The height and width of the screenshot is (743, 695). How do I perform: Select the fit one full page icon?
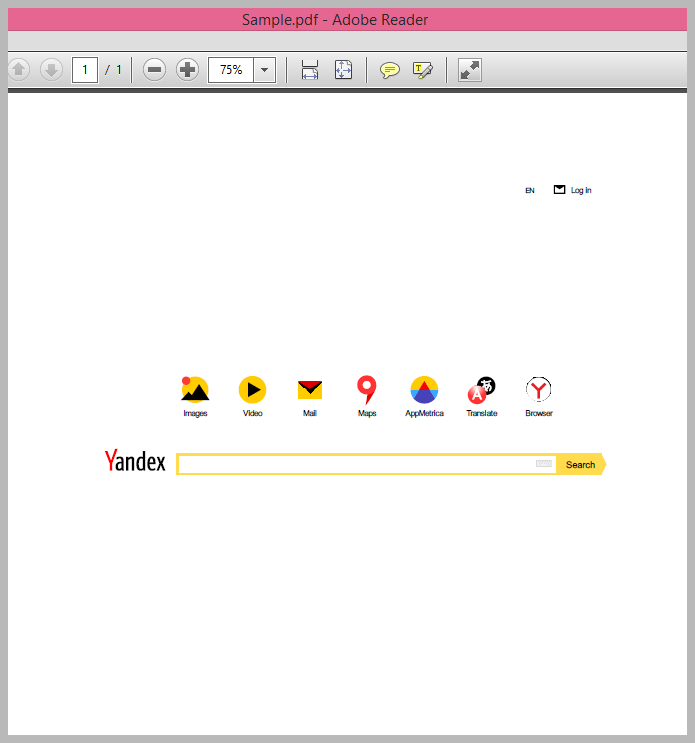coord(343,70)
